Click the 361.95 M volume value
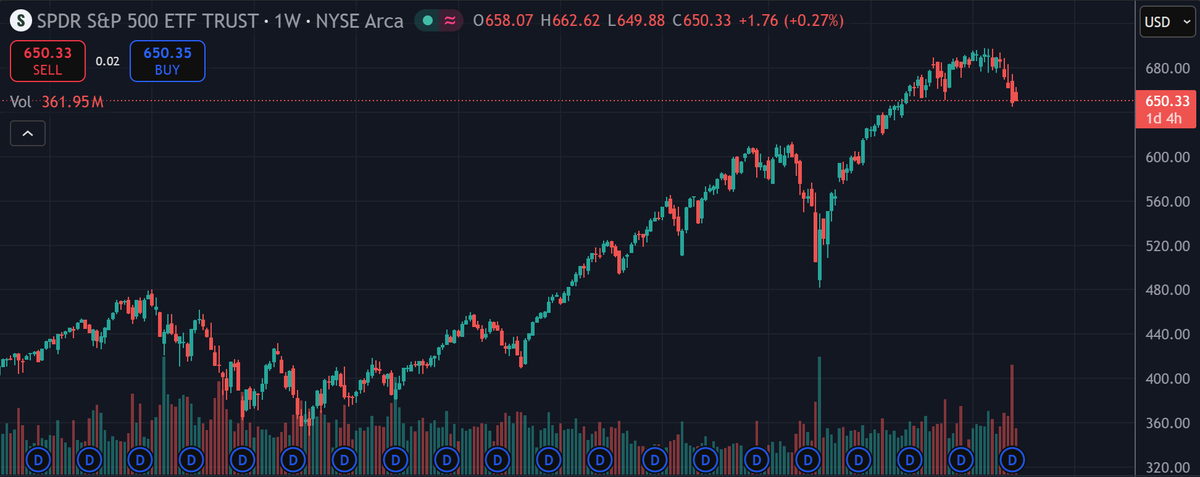Viewport: 1200px width, 477px height. coord(73,101)
